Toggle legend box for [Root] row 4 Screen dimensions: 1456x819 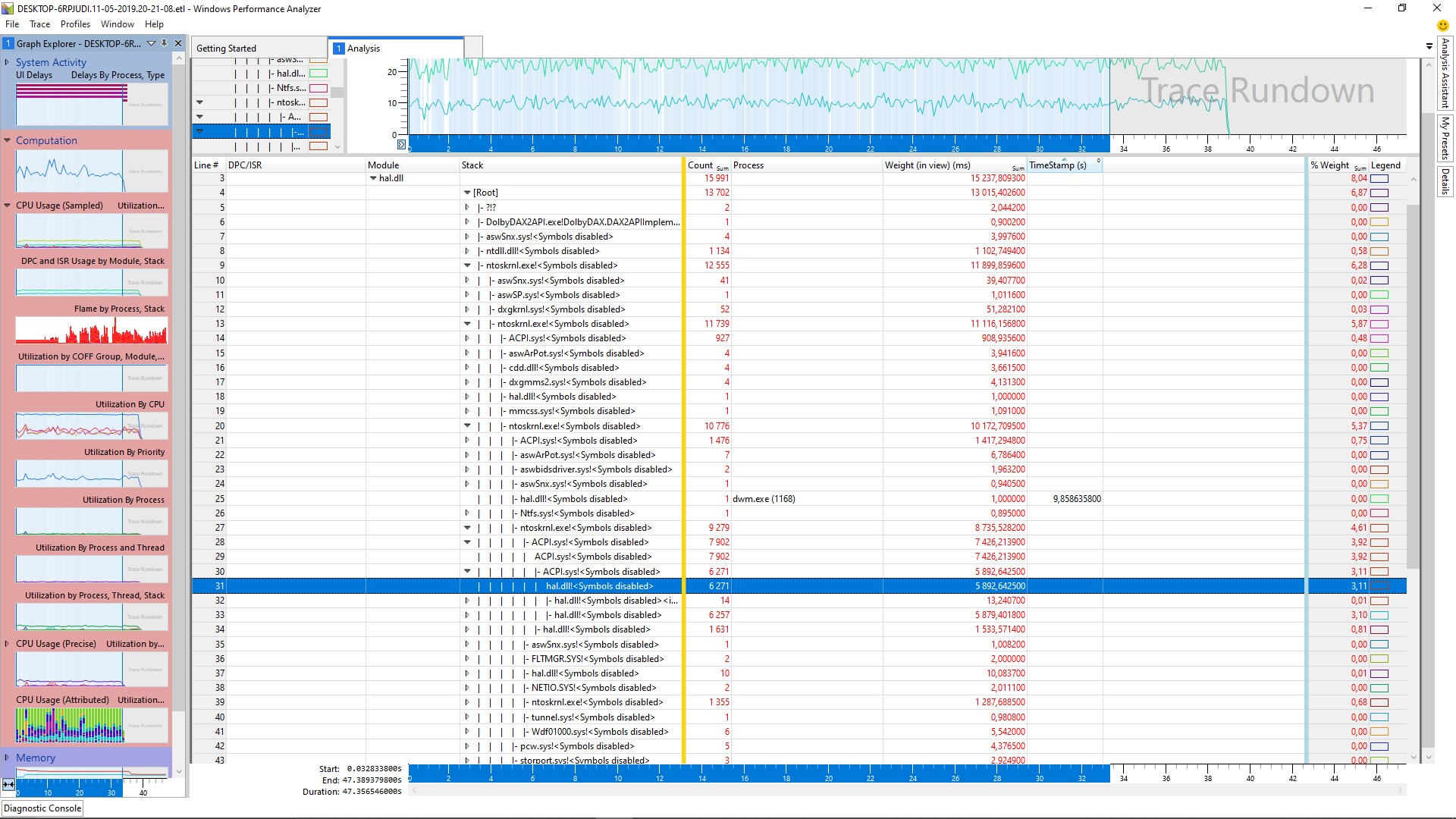click(1379, 193)
